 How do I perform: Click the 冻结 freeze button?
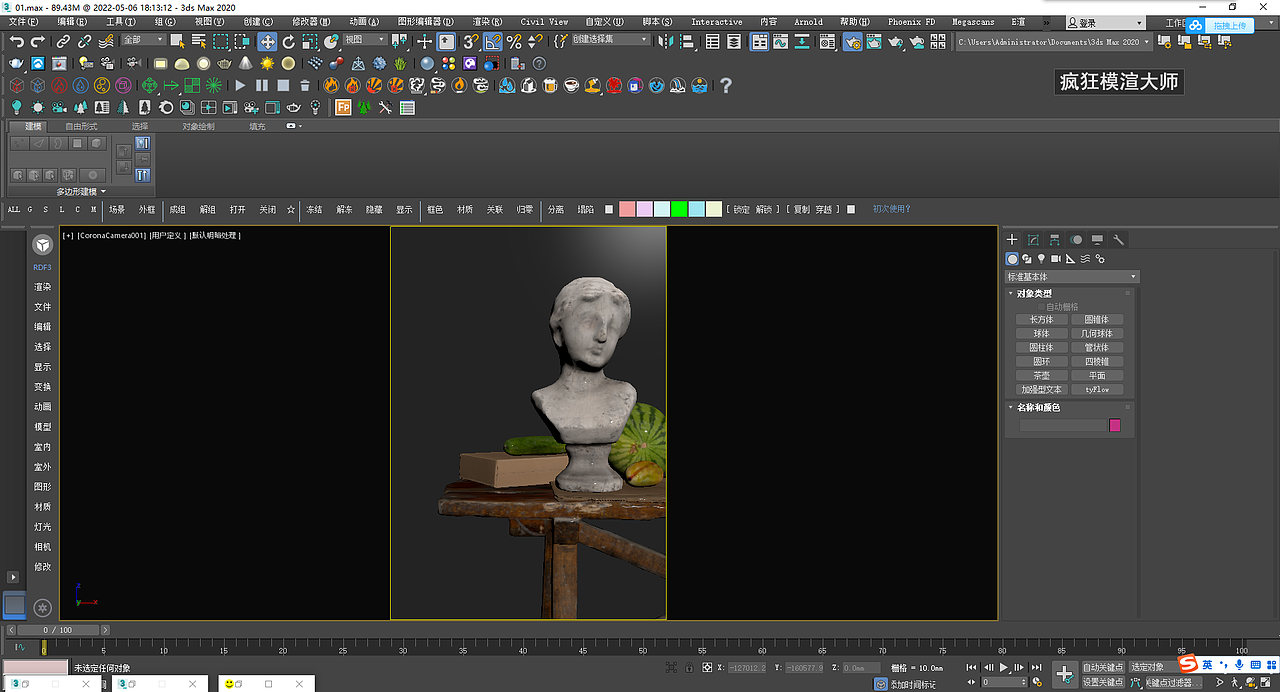pos(314,210)
